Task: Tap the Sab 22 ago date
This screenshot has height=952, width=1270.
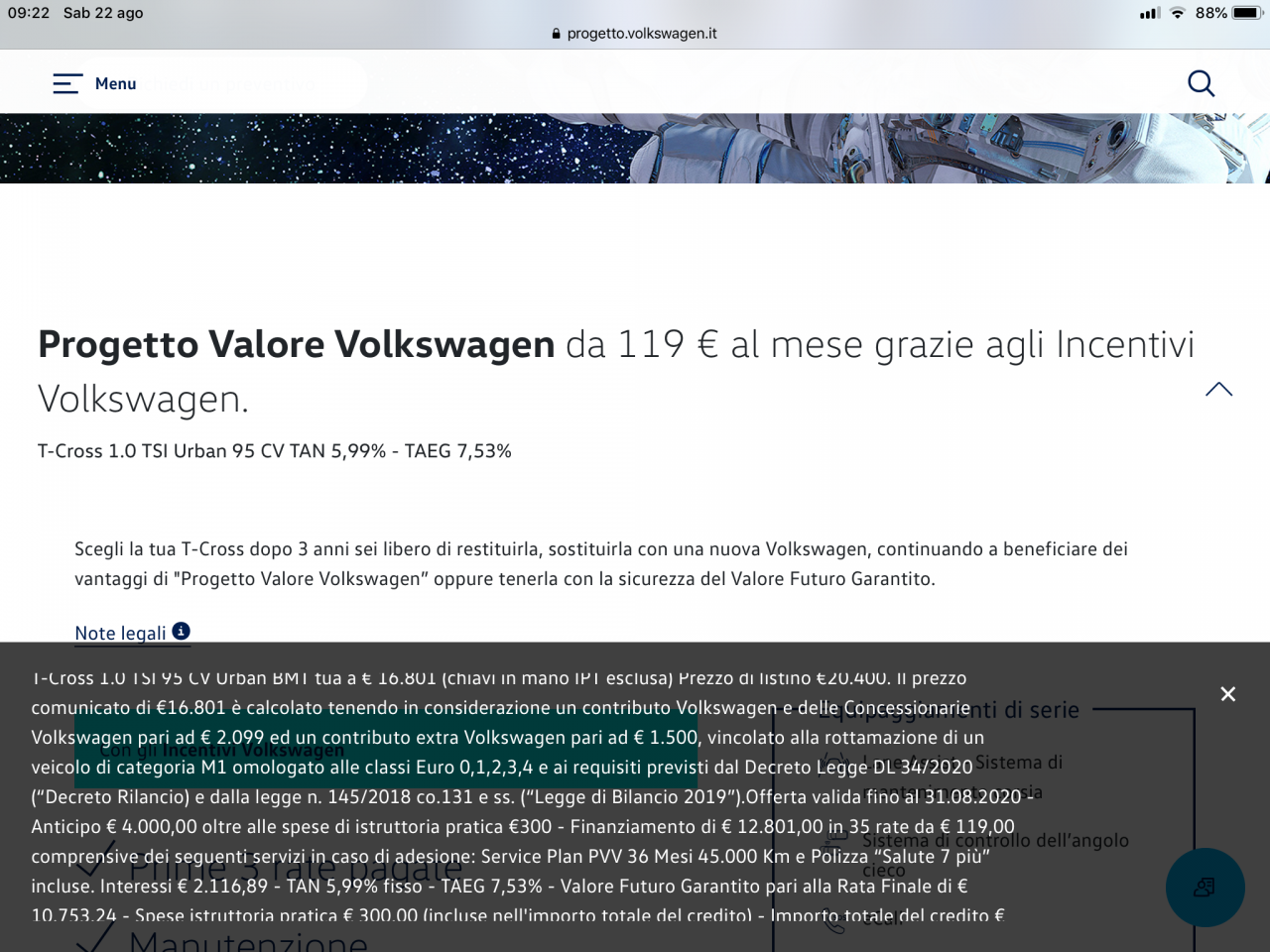Action: 103,13
